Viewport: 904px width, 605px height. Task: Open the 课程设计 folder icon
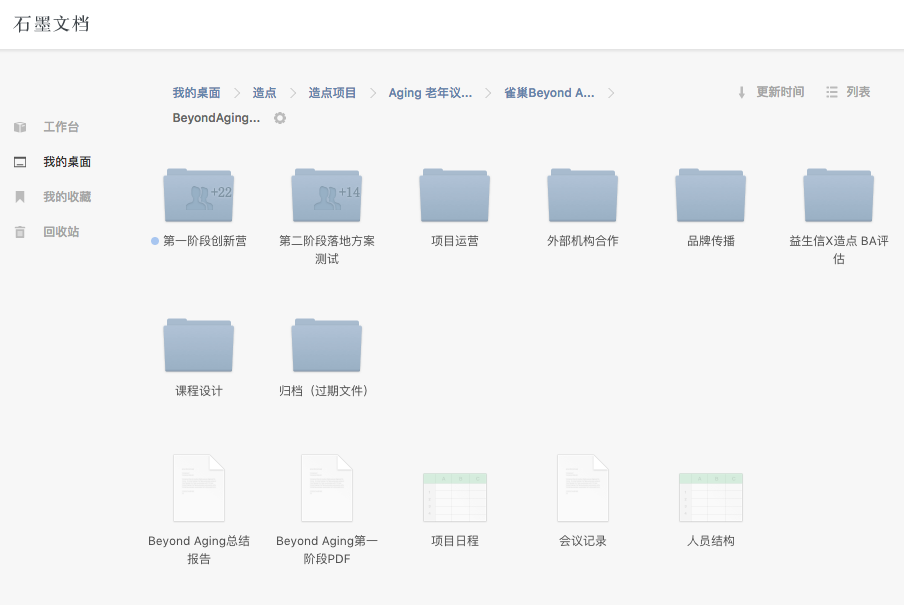tap(198, 345)
